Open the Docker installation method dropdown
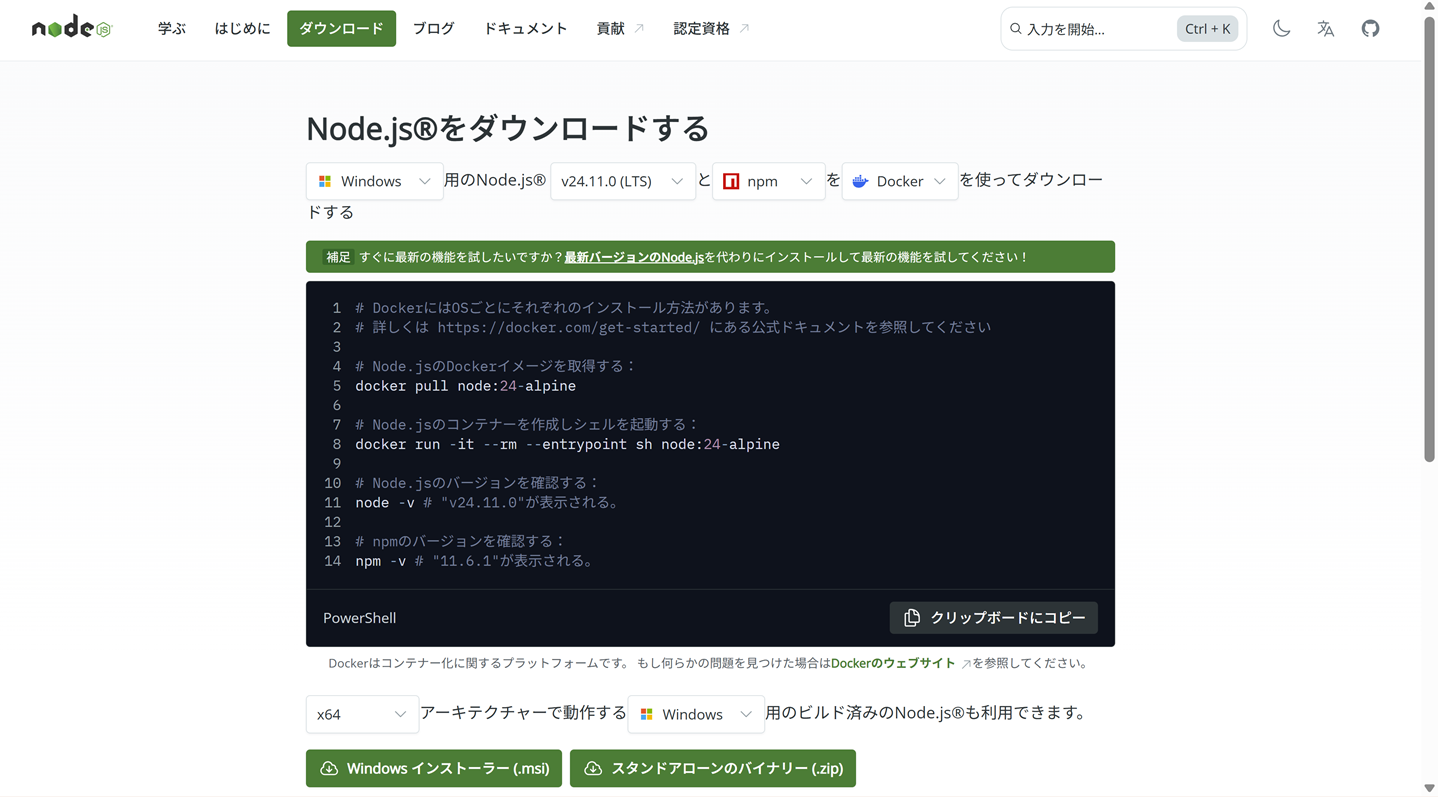The width and height of the screenshot is (1438, 797). pyautogui.click(x=899, y=181)
